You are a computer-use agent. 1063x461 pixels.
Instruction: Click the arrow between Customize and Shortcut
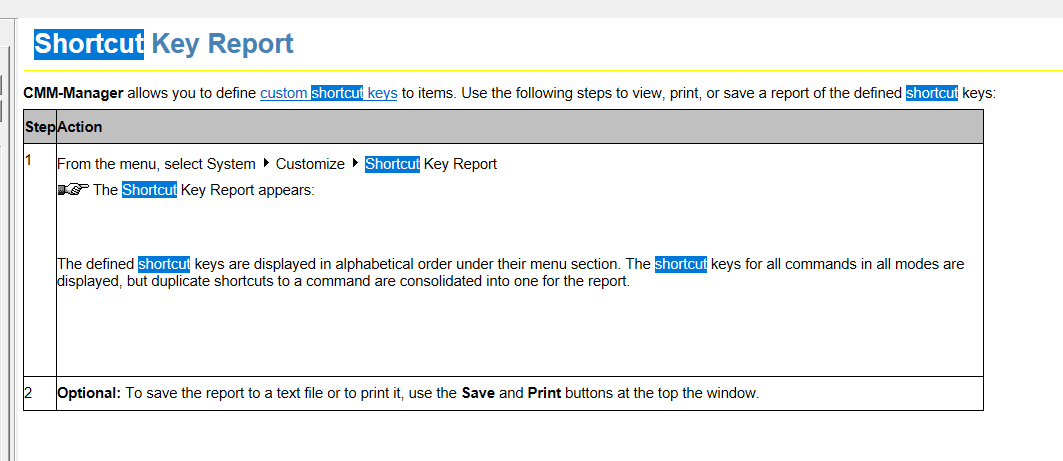click(355, 163)
